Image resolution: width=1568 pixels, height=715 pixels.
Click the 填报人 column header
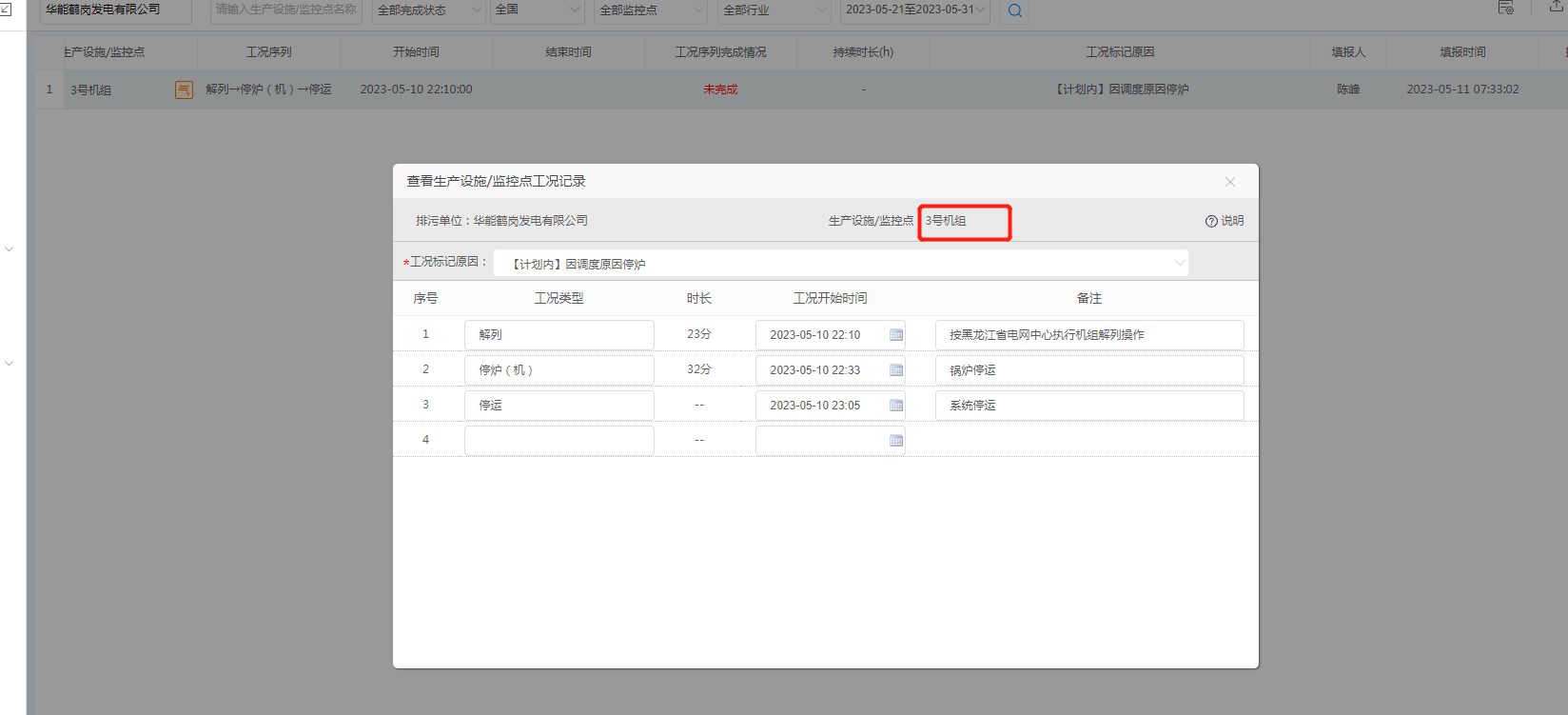(x=1349, y=52)
